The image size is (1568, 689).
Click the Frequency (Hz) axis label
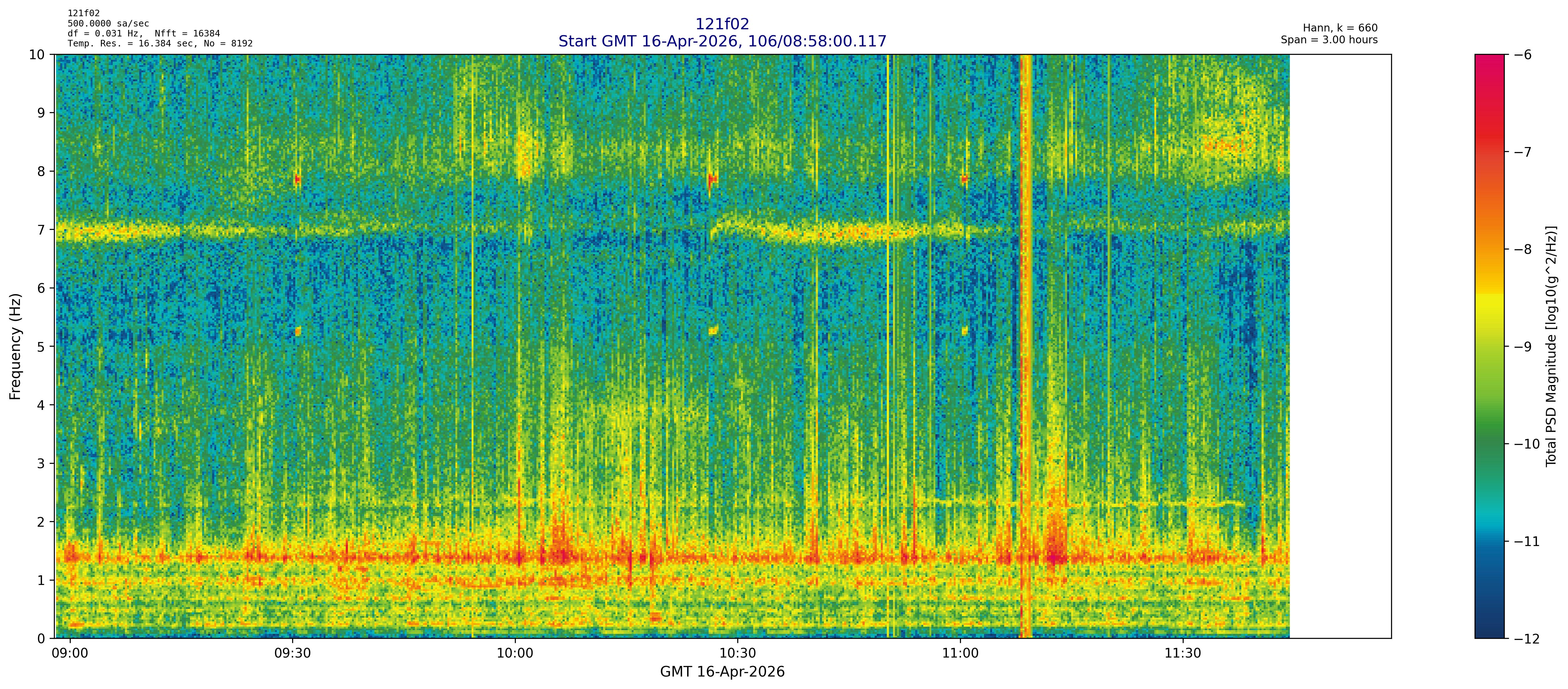15,346
